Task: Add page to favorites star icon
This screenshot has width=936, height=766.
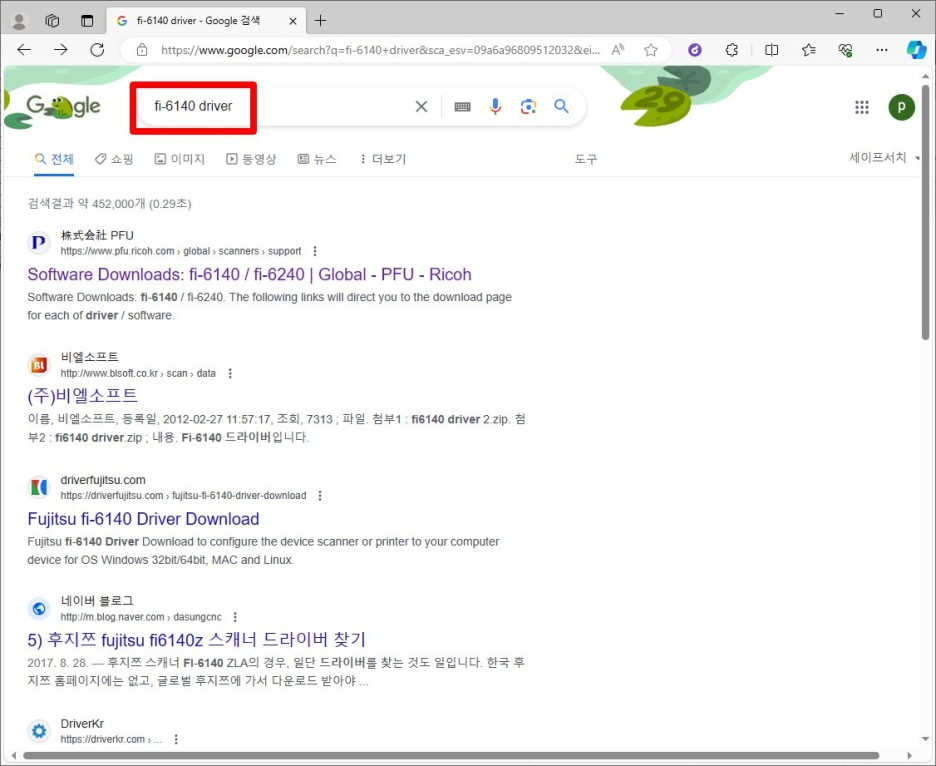Action: tap(651, 50)
